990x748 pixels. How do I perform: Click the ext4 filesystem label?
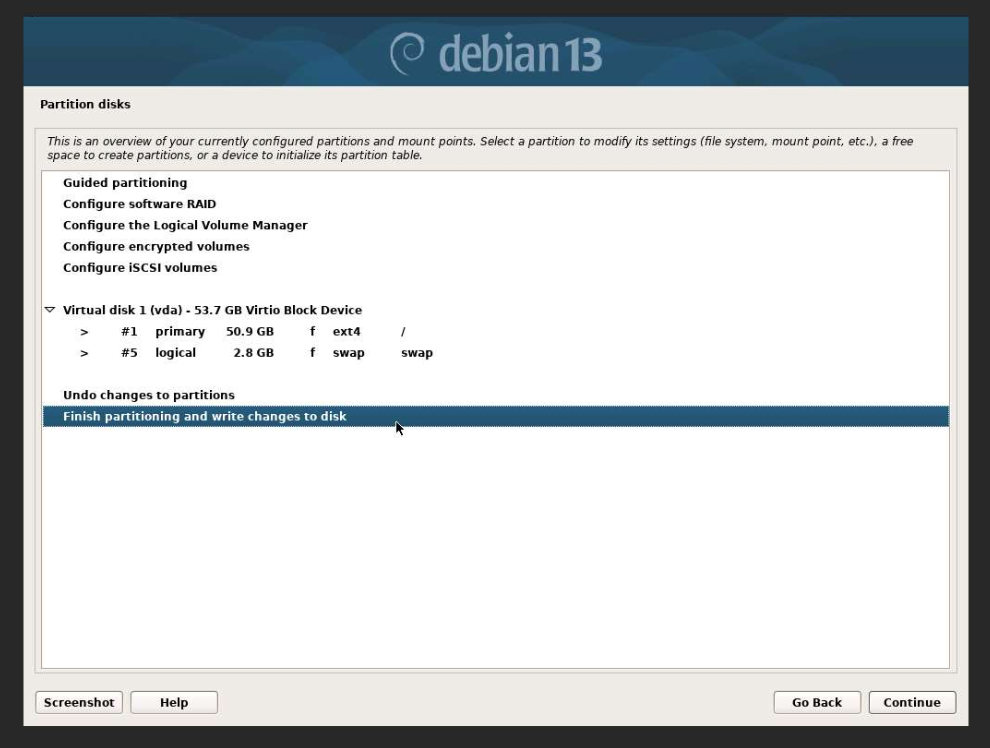point(347,331)
